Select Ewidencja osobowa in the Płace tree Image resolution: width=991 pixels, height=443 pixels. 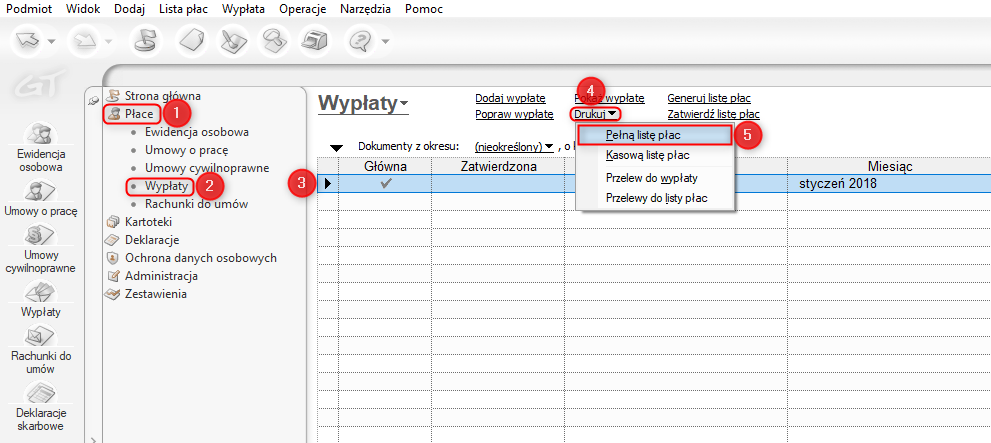197,132
